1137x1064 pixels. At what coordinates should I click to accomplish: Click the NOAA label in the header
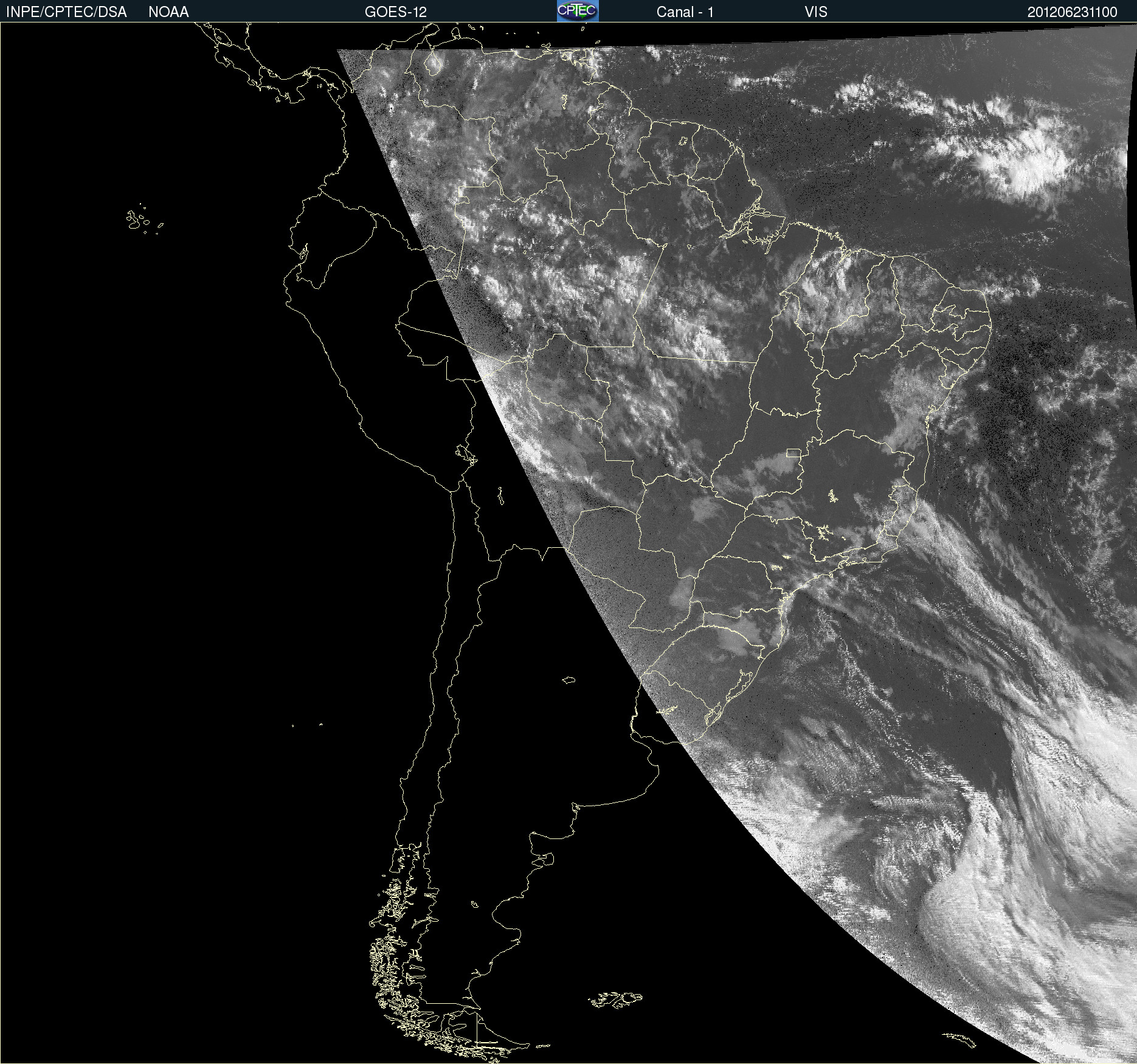168,12
